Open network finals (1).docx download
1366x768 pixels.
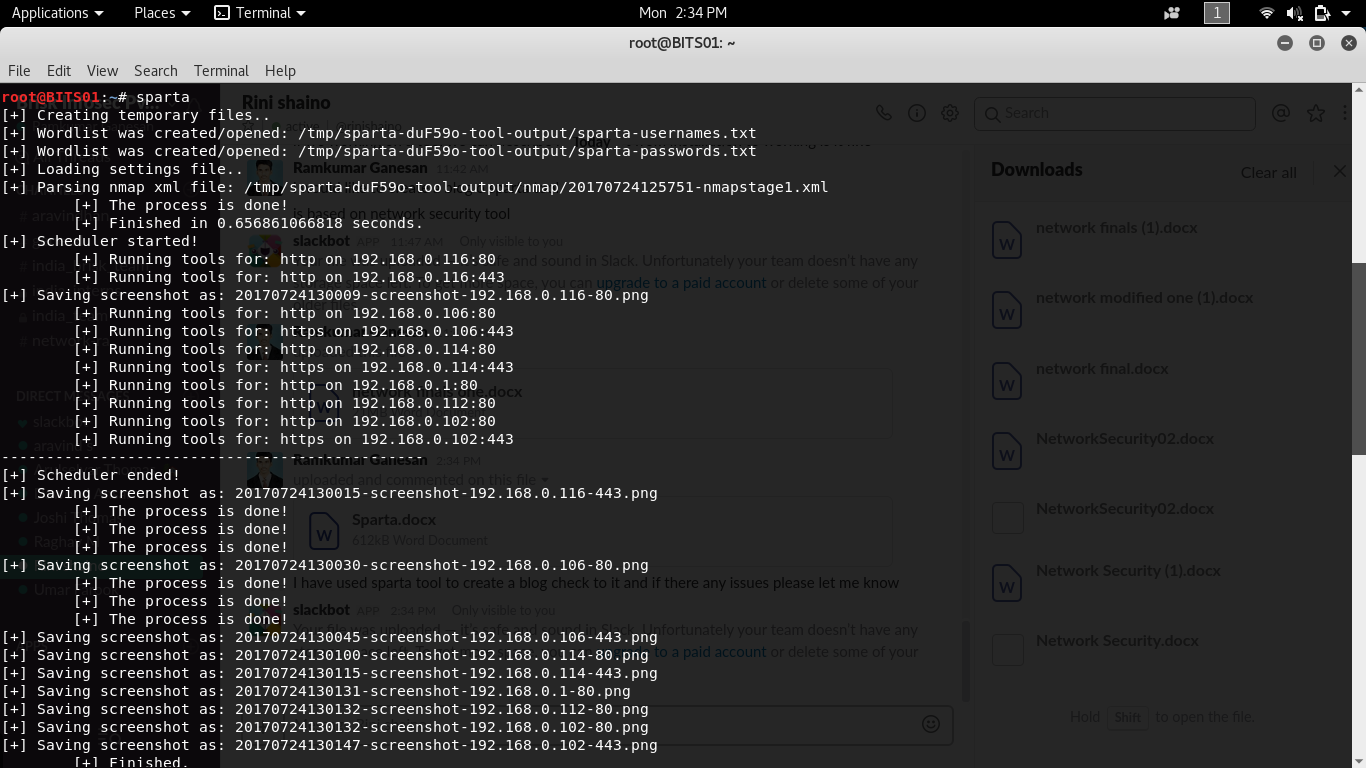tap(1116, 227)
